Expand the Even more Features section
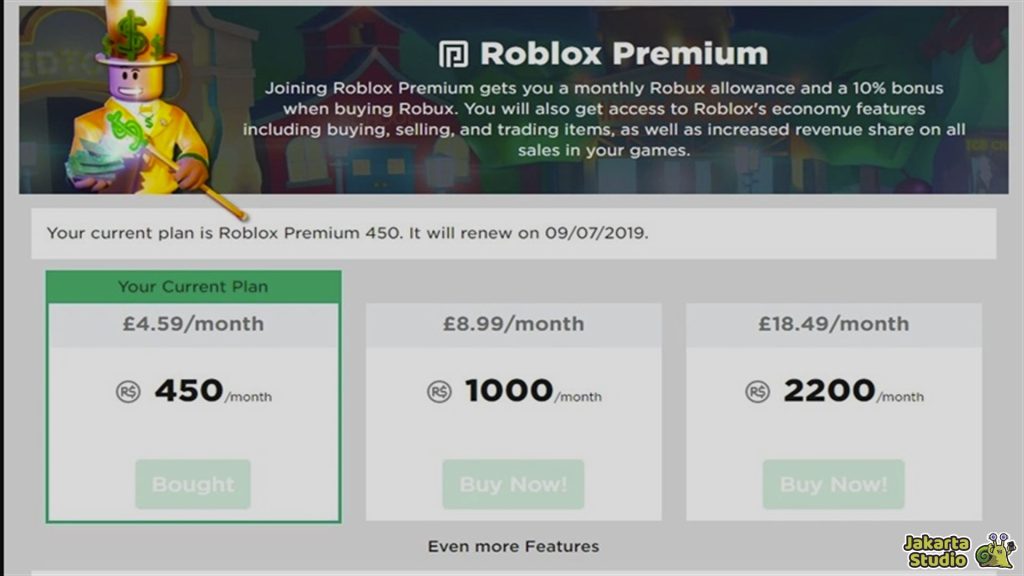The height and width of the screenshot is (576, 1024). pyautogui.click(x=512, y=547)
